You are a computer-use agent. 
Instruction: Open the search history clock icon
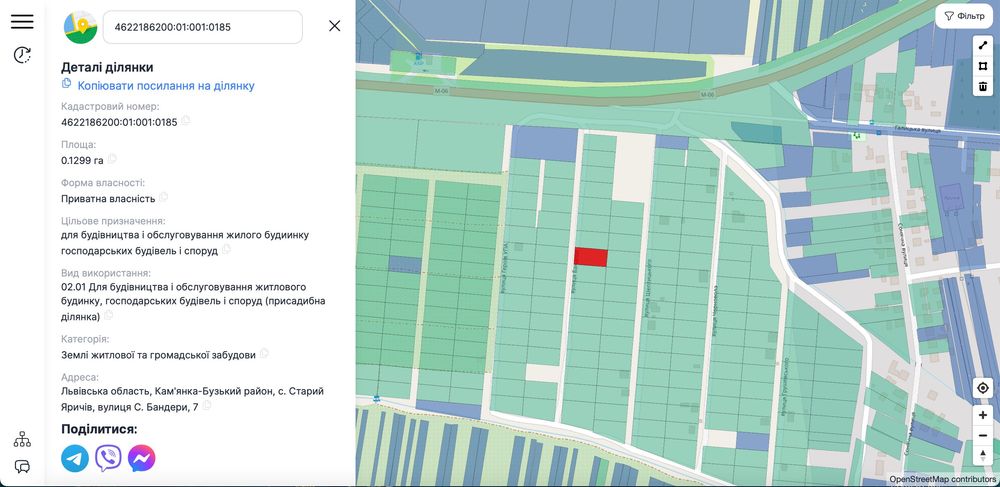pos(22,55)
